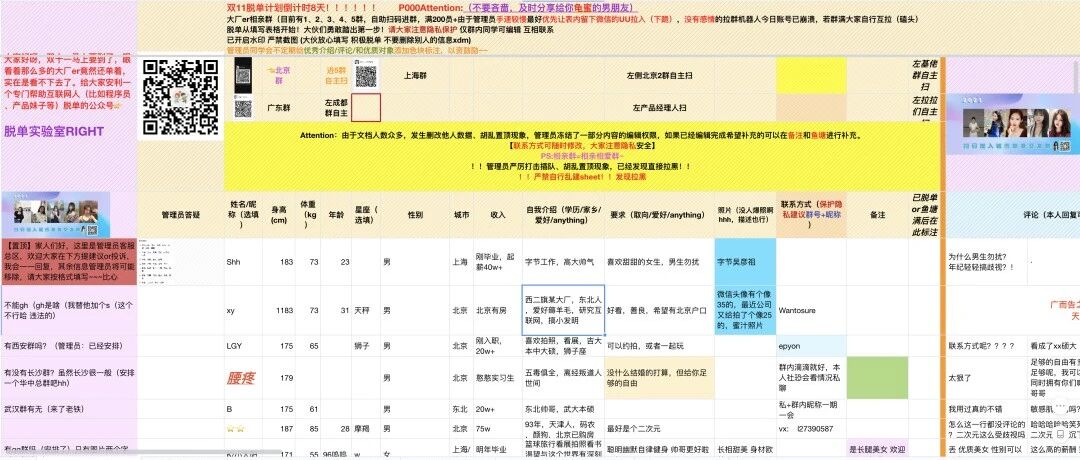Open the QR code beside 广东群
Viewport: 1080px width, 460px height.
pyautogui.click(x=242, y=109)
